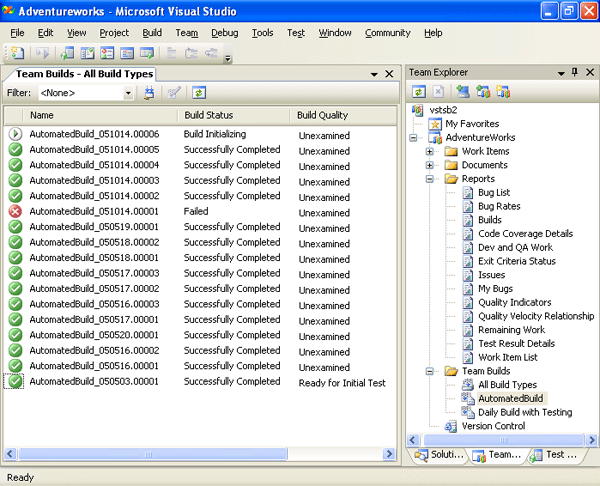Select the Code Coverage Details report
This screenshot has height=486, width=600.
pos(525,234)
